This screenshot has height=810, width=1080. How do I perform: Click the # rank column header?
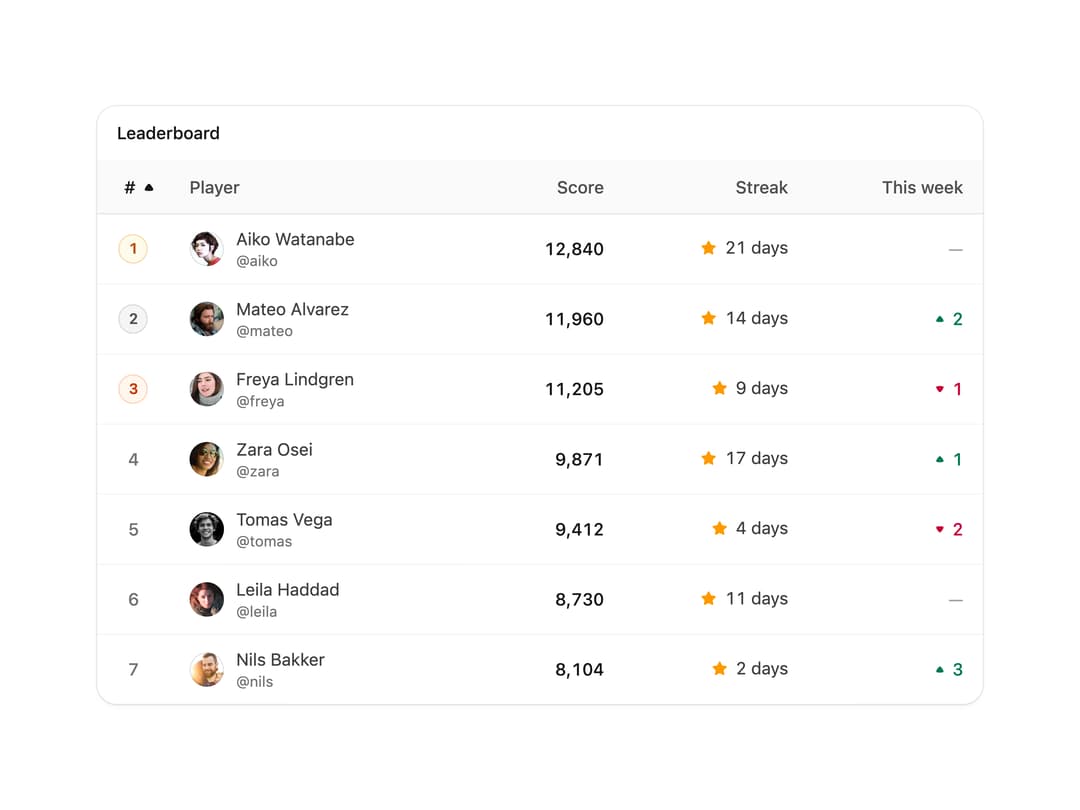click(129, 187)
